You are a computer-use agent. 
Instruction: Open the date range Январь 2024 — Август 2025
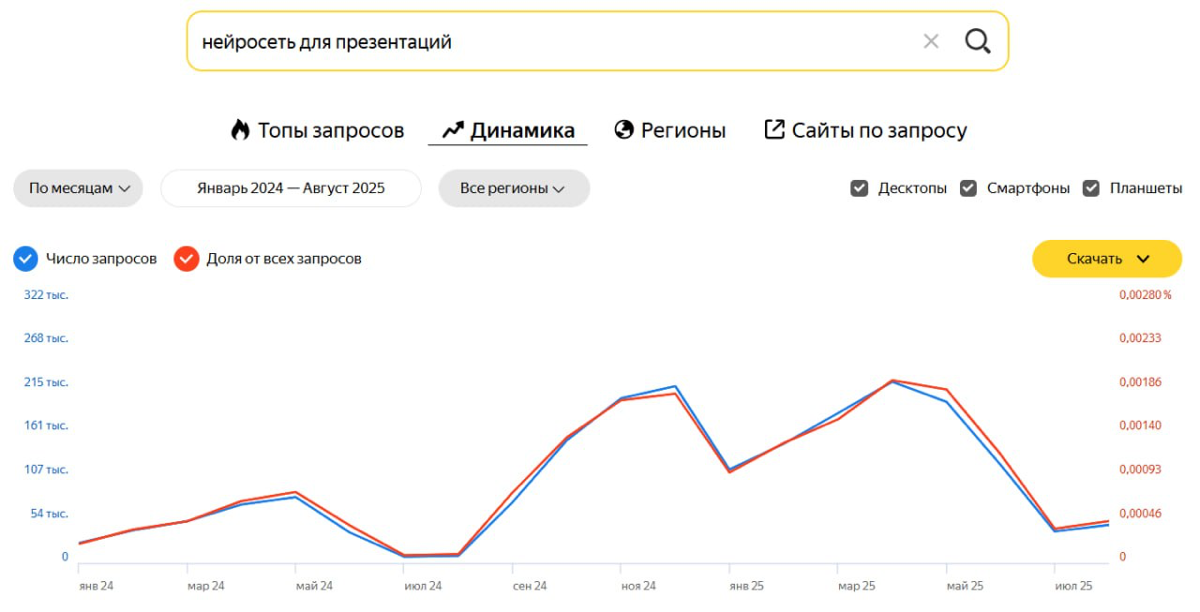point(291,188)
